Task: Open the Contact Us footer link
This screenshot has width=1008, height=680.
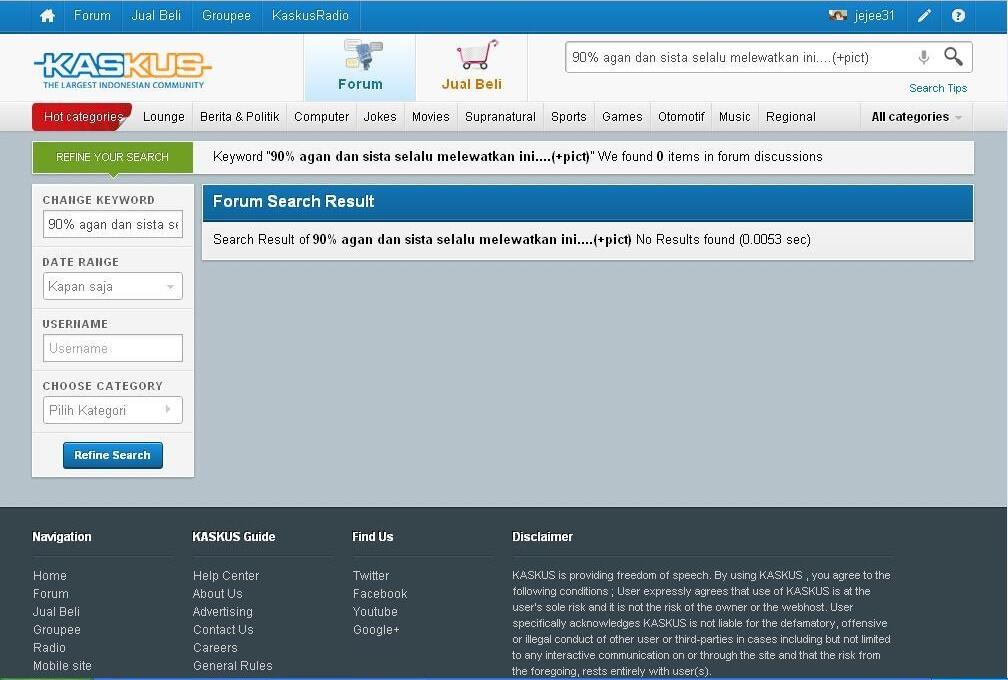Action: pos(223,630)
